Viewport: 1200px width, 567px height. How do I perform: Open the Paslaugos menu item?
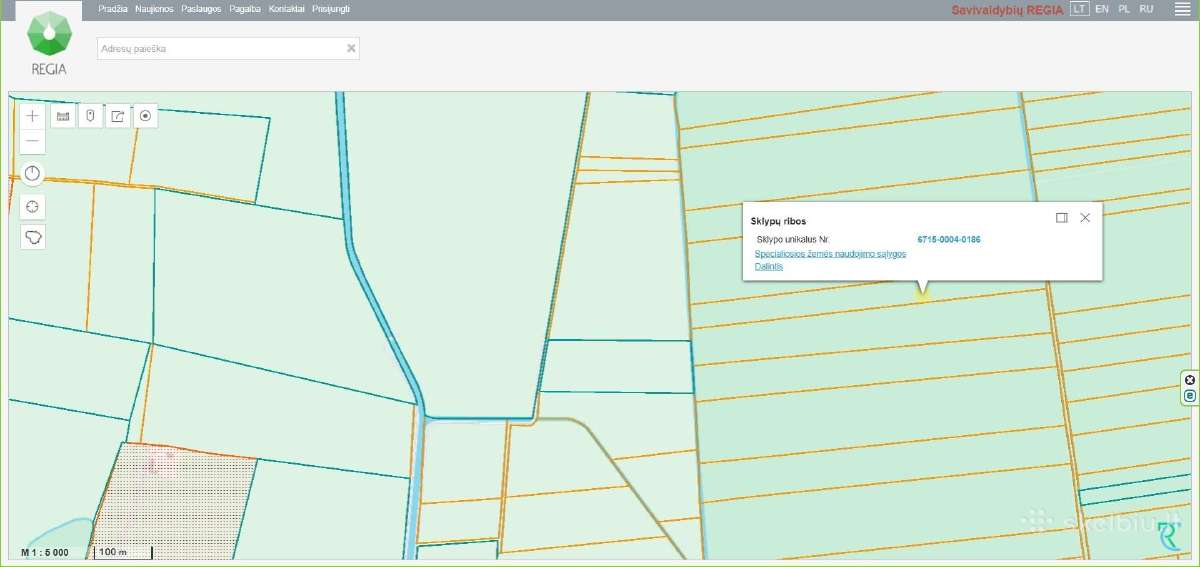[202, 8]
